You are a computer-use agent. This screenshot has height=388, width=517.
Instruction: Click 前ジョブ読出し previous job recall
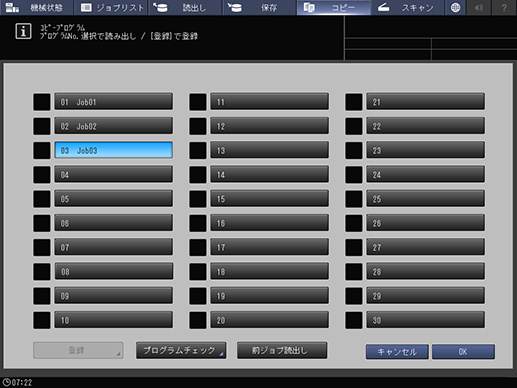(282, 350)
